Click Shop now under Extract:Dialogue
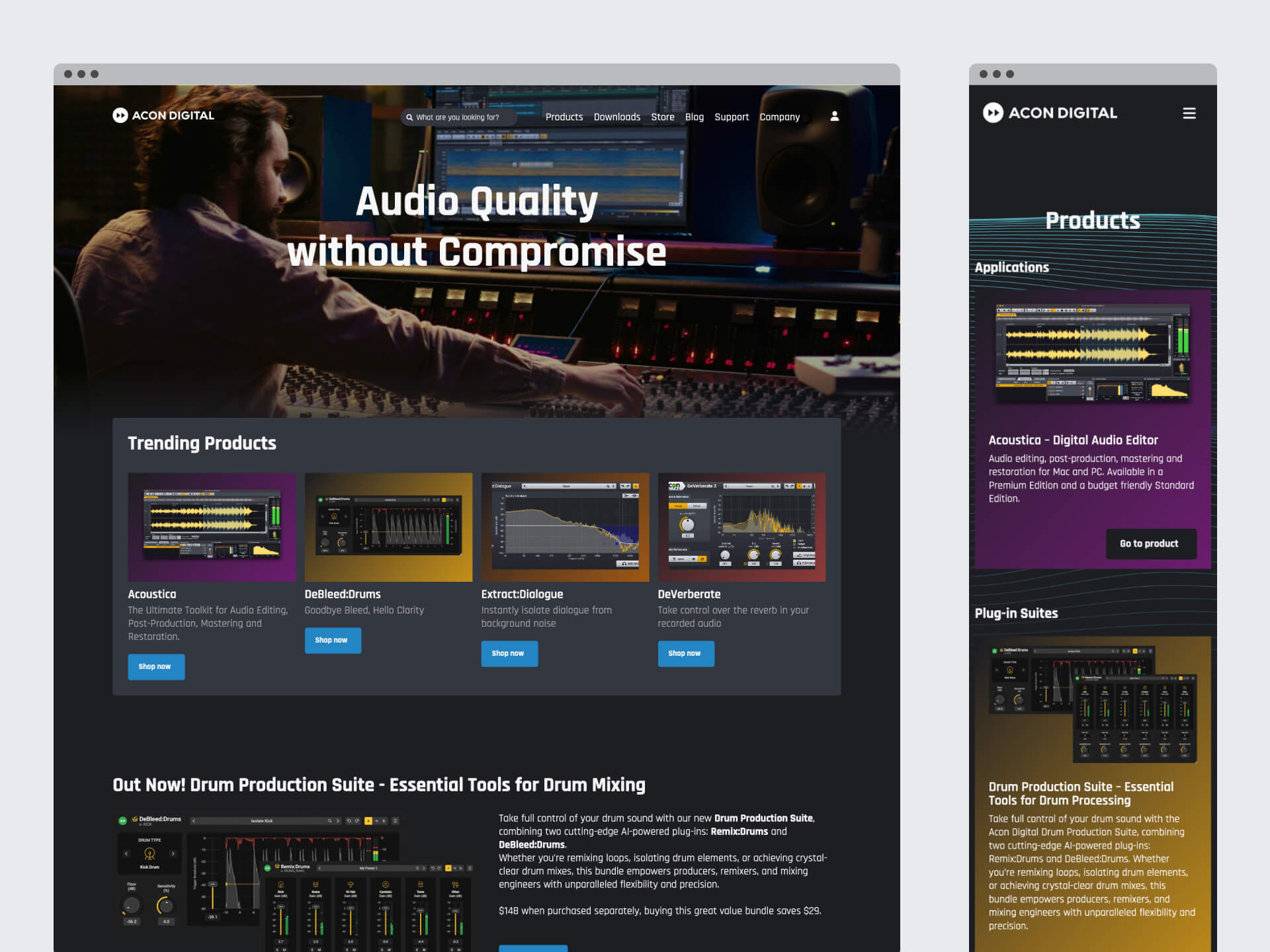This screenshot has width=1270, height=952. 509,653
